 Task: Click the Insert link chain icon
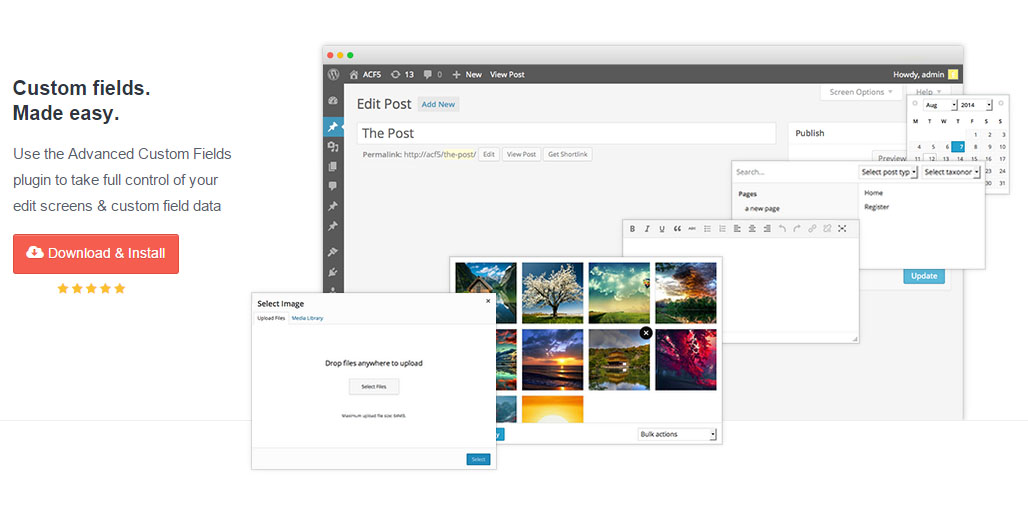pos(812,228)
